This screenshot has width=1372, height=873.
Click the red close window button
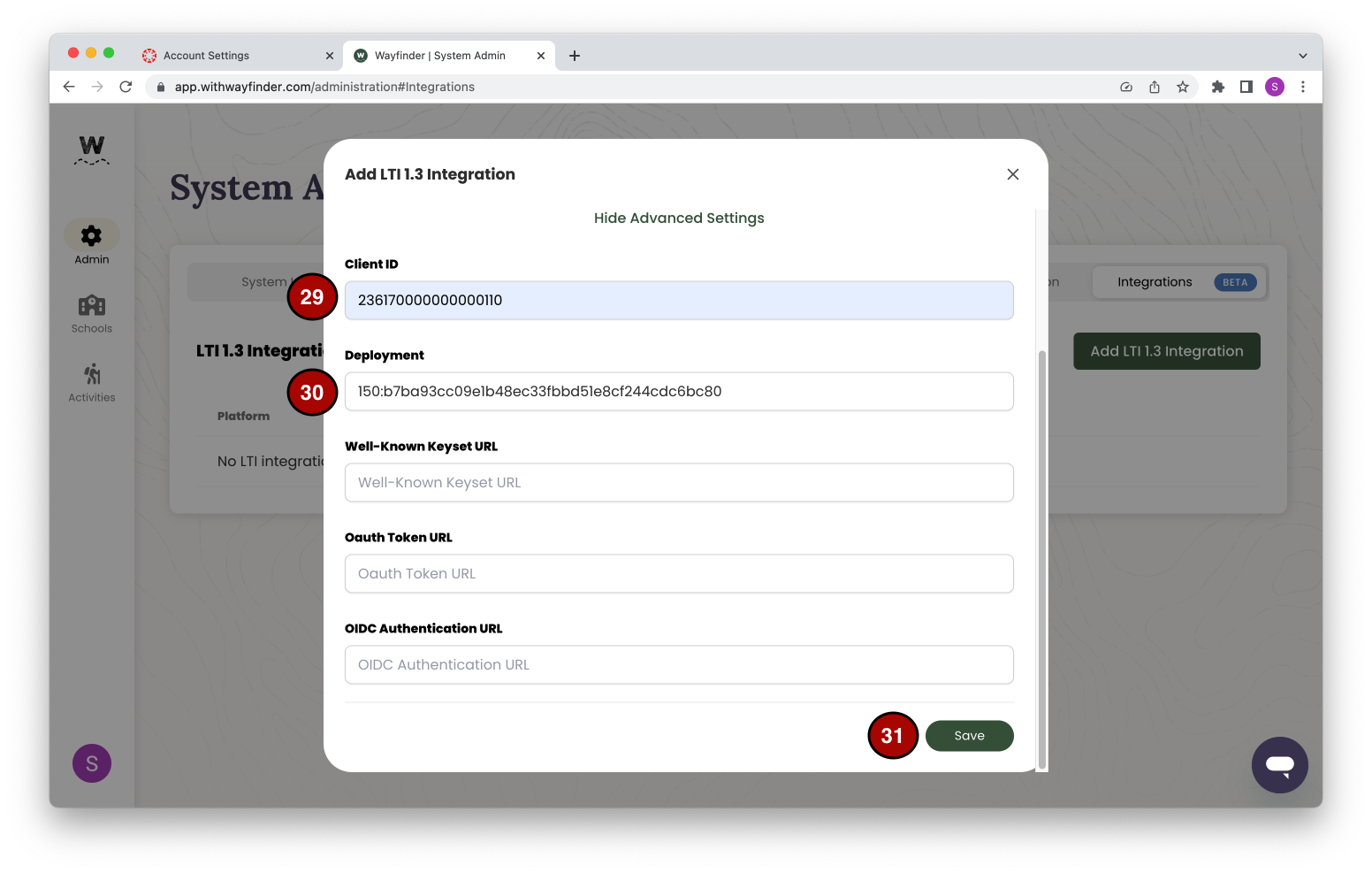click(73, 53)
